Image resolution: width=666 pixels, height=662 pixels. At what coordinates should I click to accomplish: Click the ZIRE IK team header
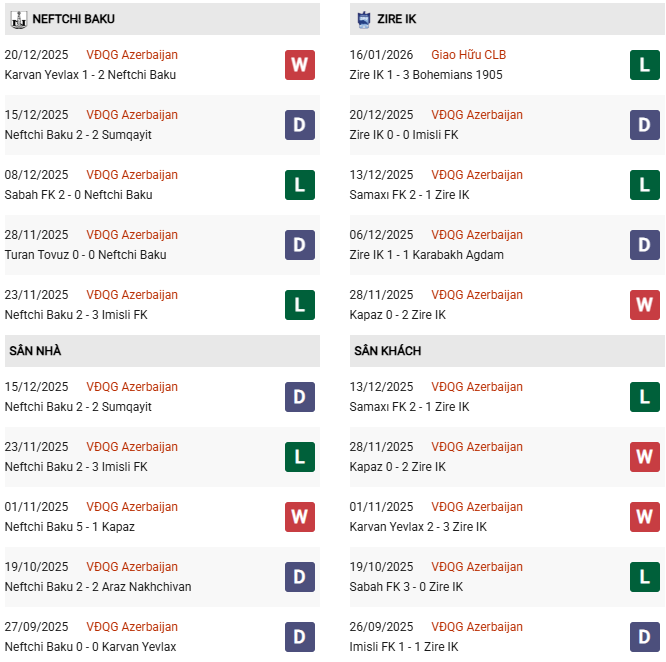point(401,19)
